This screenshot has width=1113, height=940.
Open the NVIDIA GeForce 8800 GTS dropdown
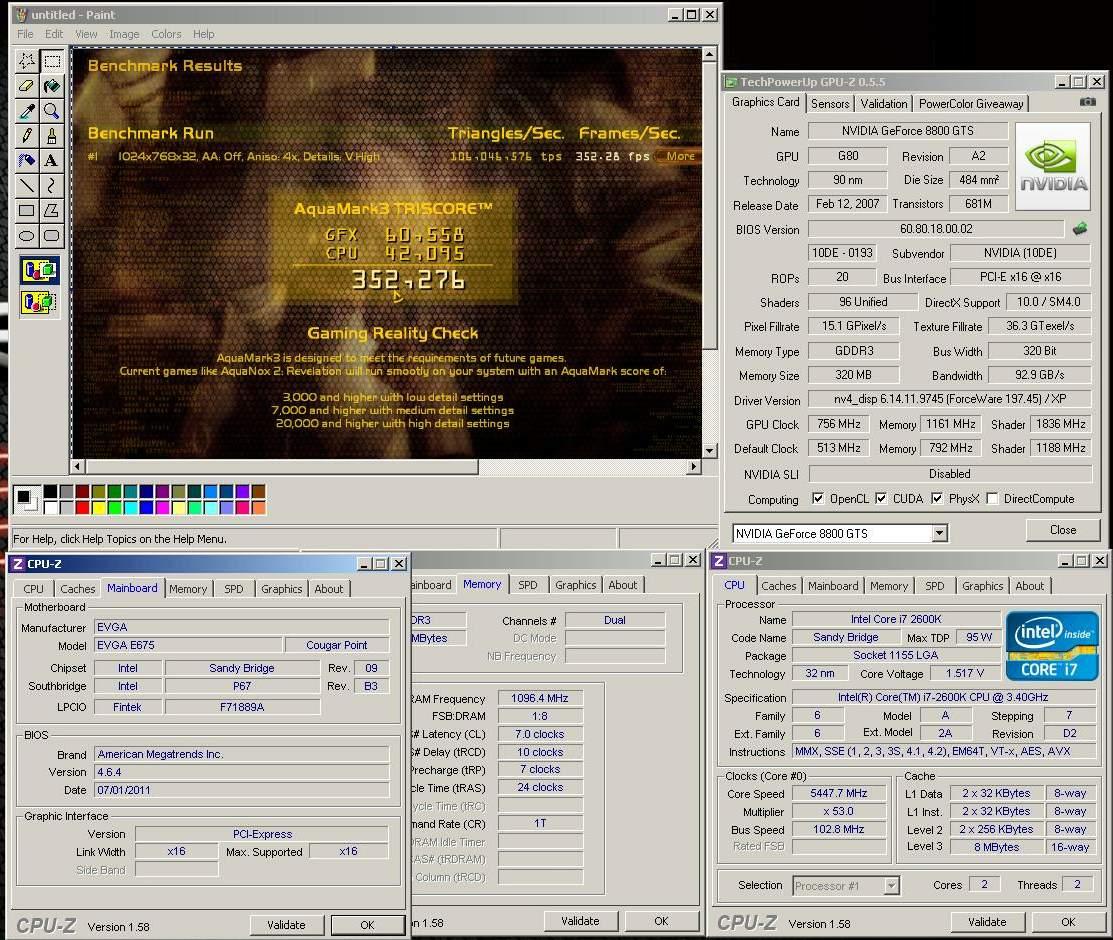[940, 533]
